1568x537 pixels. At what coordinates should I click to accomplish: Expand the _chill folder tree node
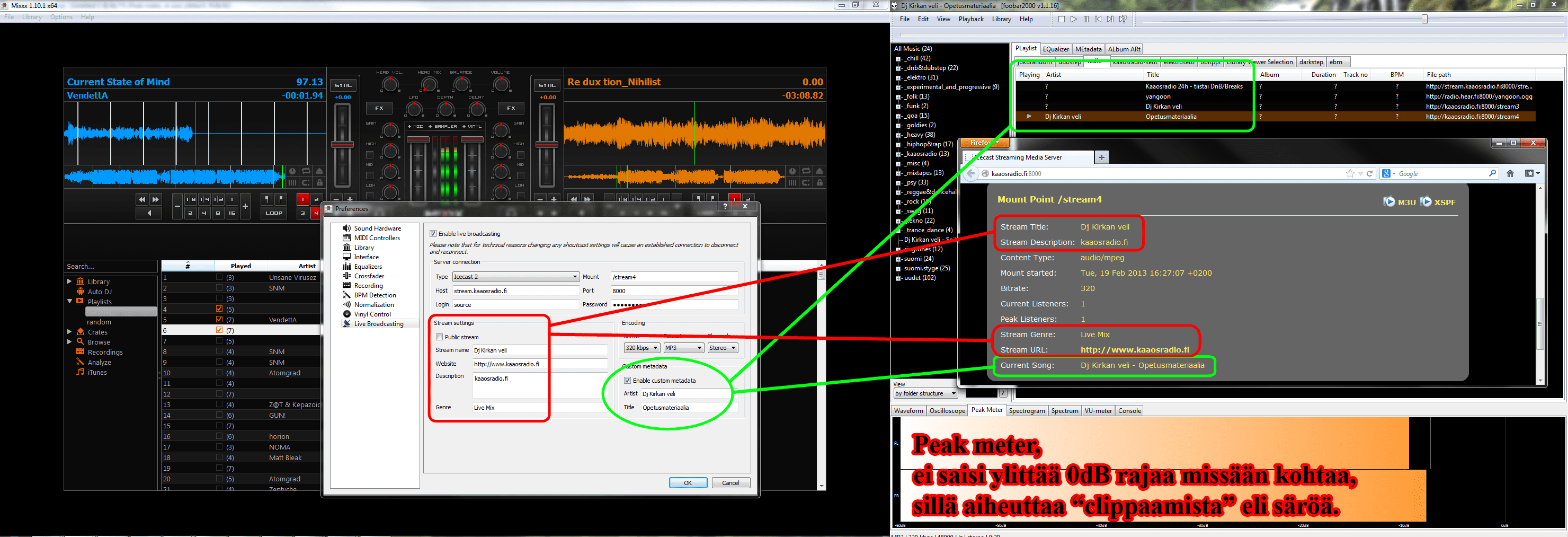898,58
